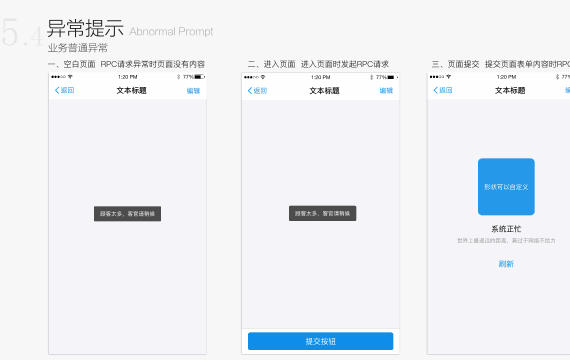The image size is (570, 360).
Task: Click the 刷新 refresh link
Action: [506, 264]
